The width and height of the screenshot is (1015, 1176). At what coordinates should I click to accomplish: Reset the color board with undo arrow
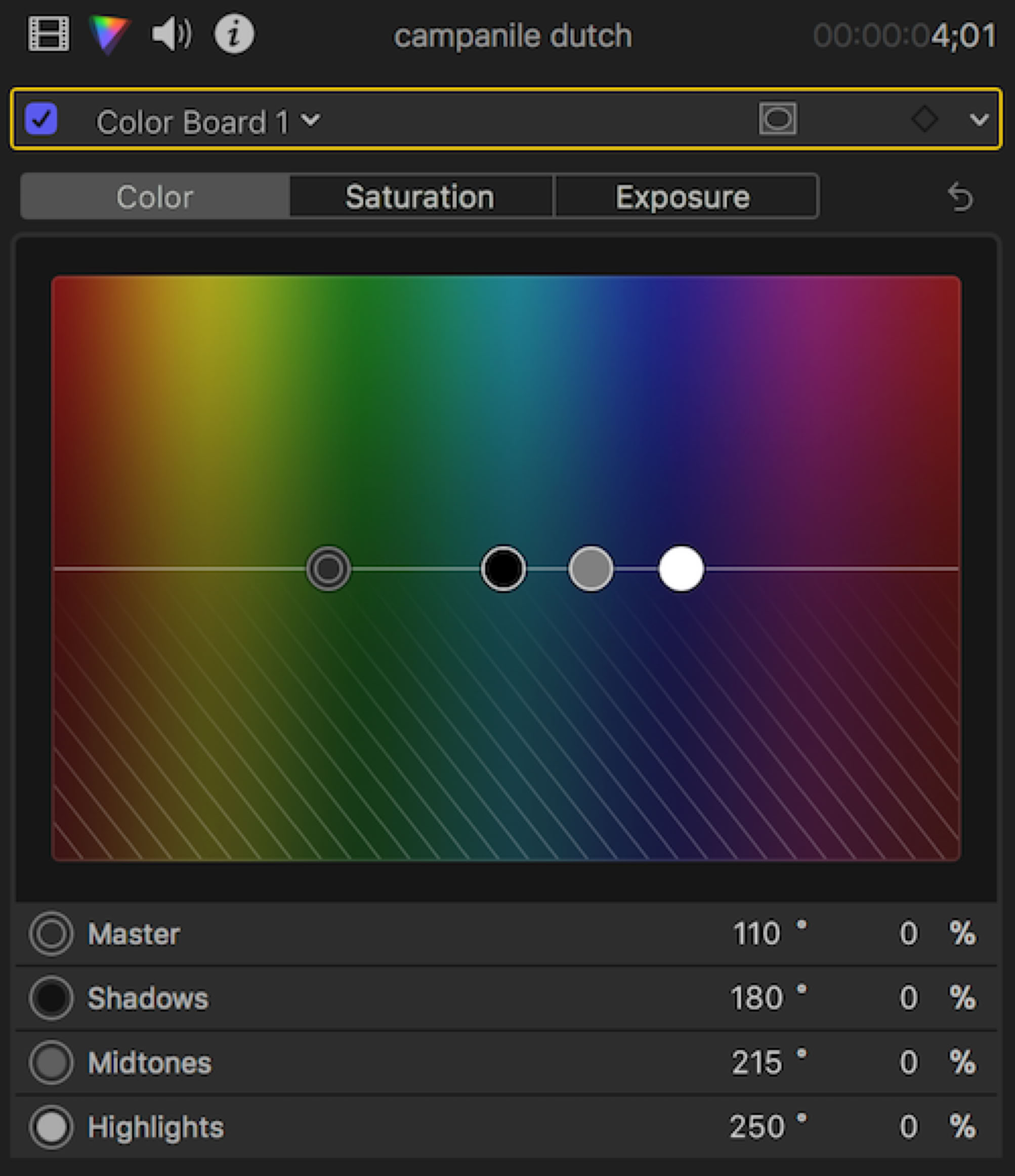coord(960,197)
